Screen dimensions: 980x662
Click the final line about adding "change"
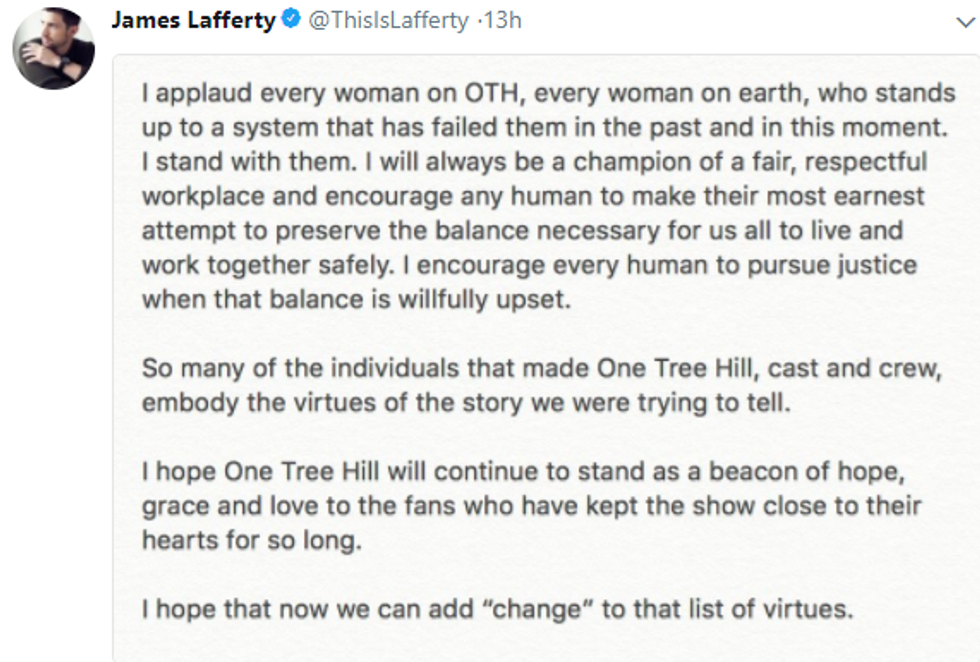coord(497,607)
